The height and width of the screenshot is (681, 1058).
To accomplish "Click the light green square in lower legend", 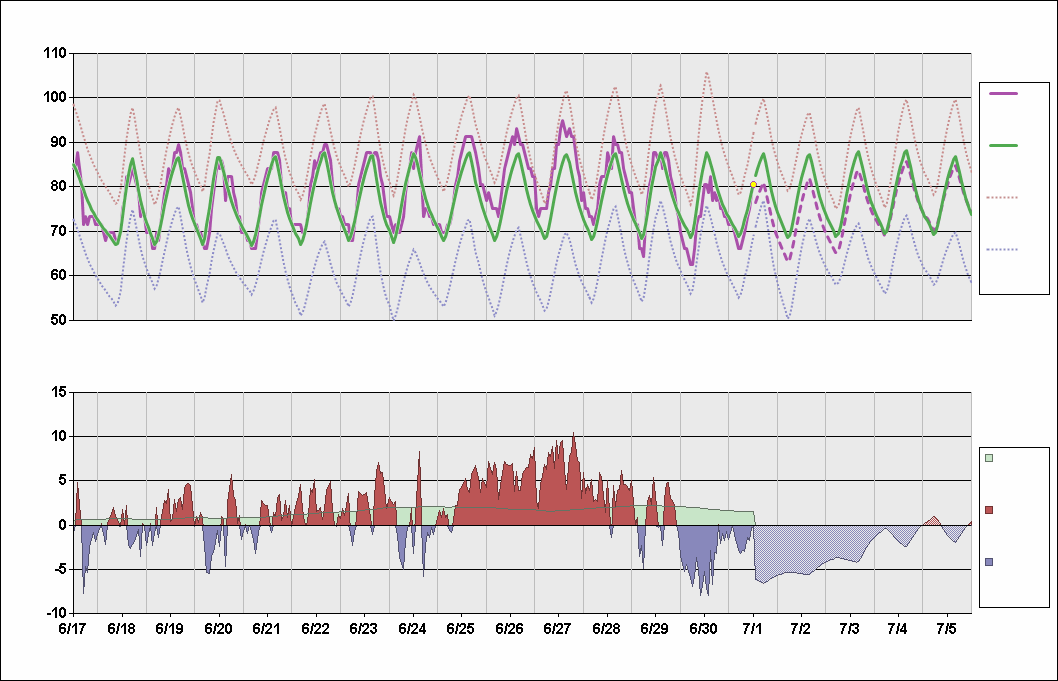I will (x=989, y=458).
